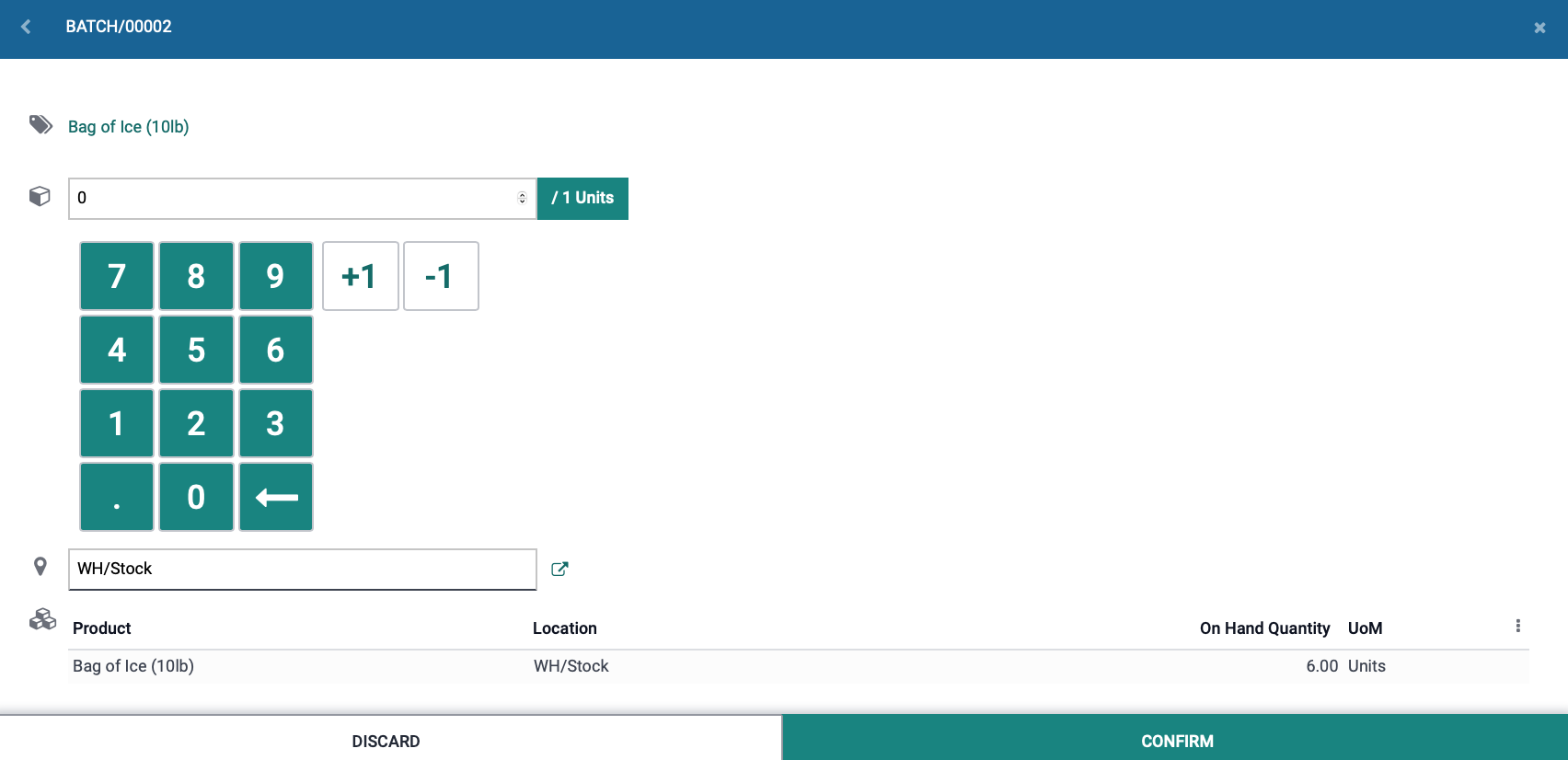The width and height of the screenshot is (1568, 760).
Task: Sort by UoM column header
Action: [x=1366, y=628]
